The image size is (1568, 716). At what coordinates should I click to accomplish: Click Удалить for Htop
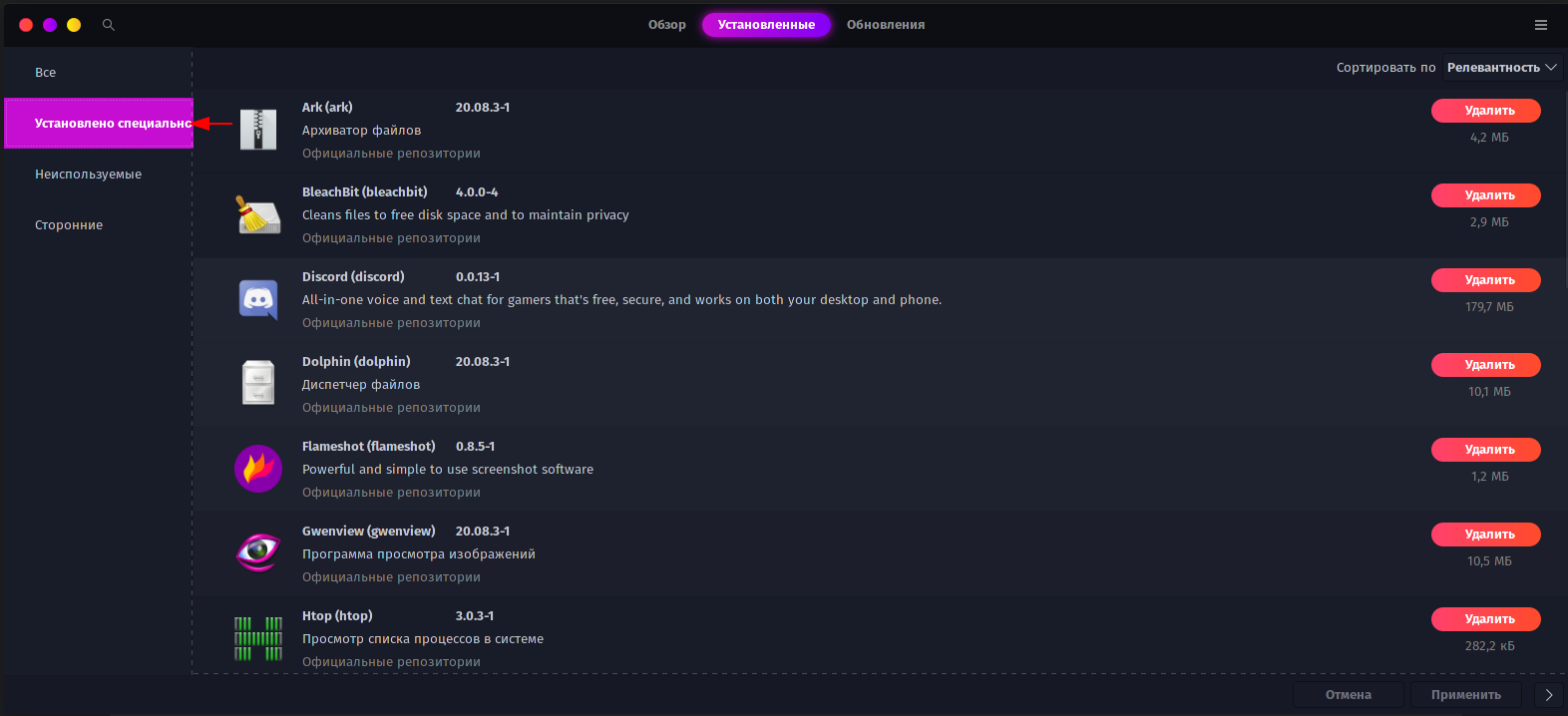pyautogui.click(x=1486, y=619)
